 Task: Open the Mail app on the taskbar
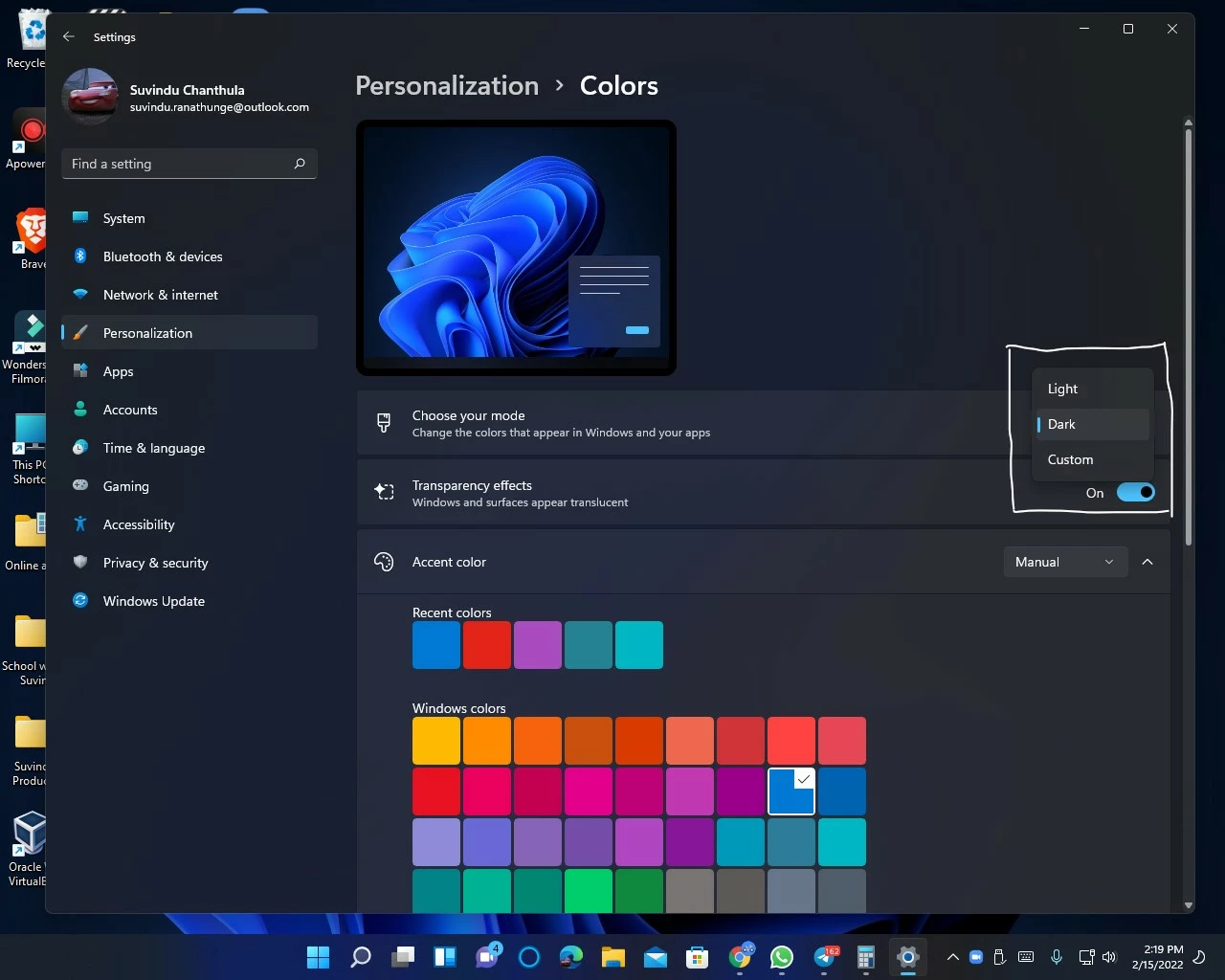(656, 957)
